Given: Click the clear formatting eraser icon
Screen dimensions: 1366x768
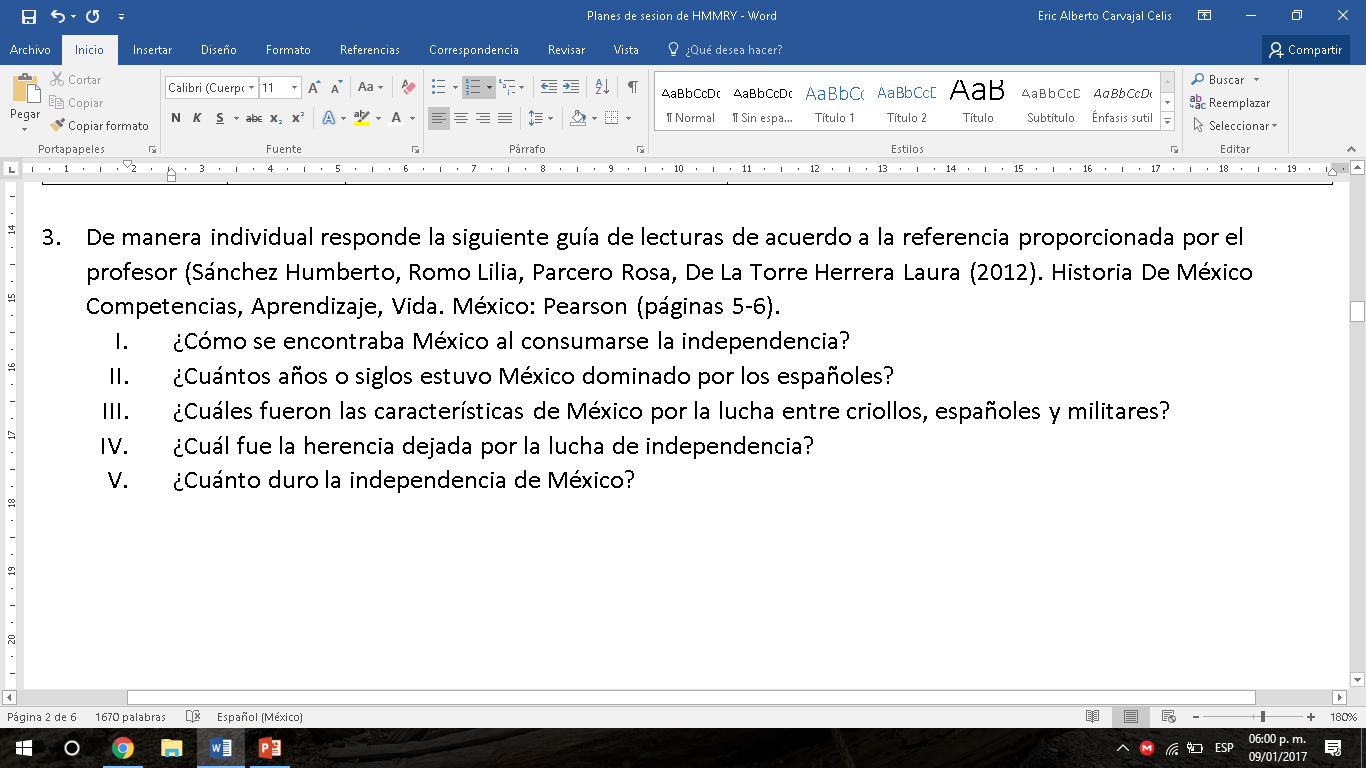Looking at the screenshot, I should [x=407, y=88].
